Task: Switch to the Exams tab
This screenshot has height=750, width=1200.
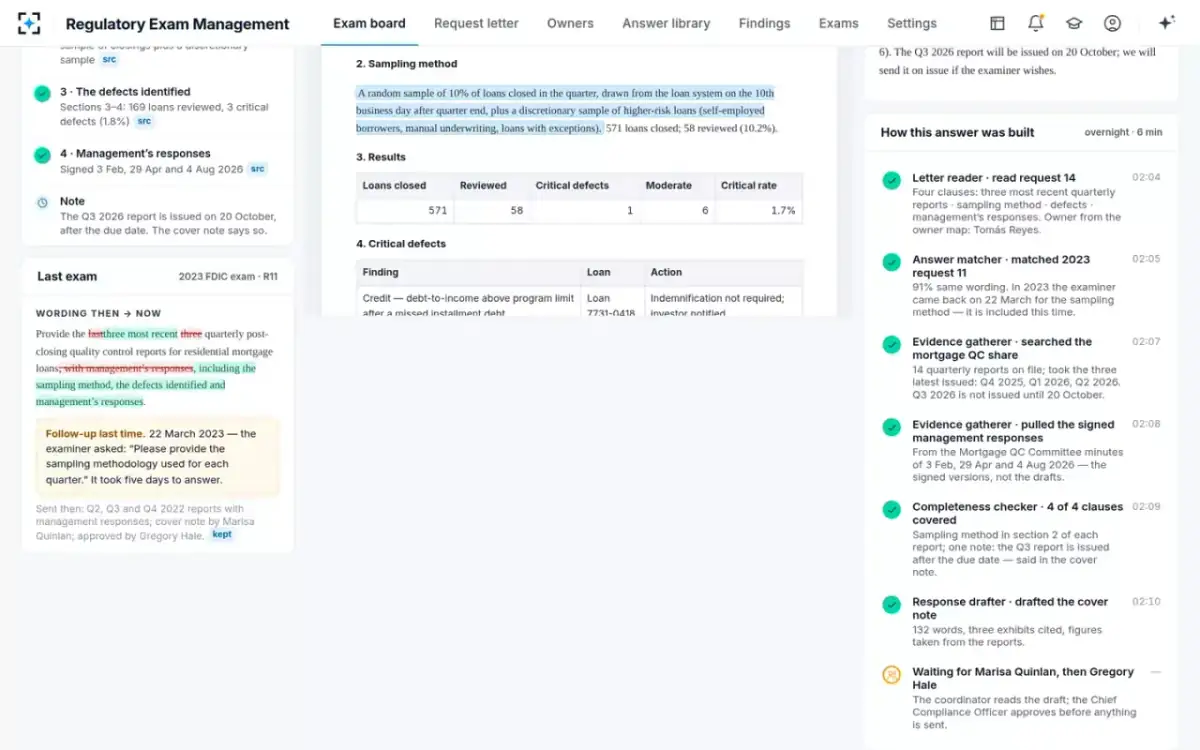Action: coord(838,23)
